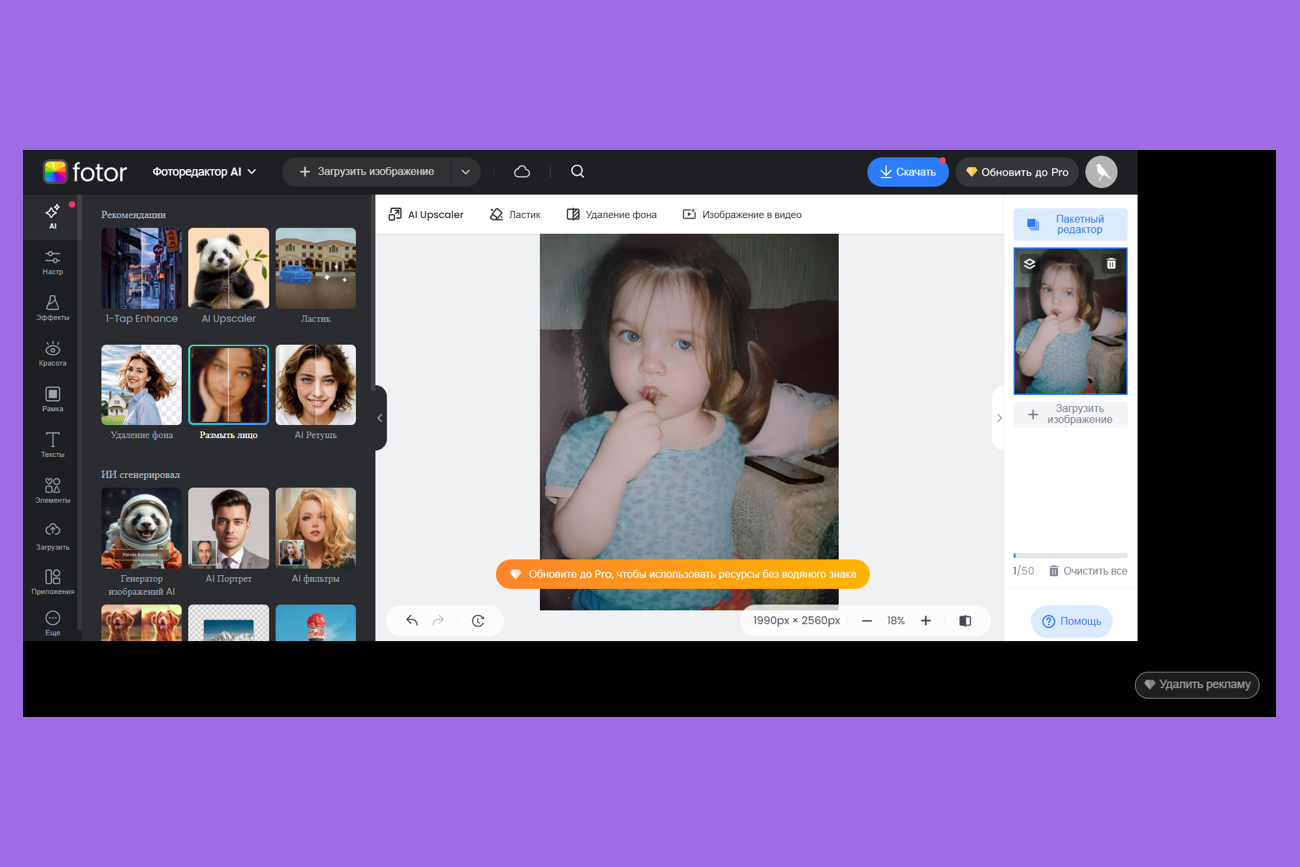Toggle the before/after compare view icon

[x=965, y=621]
